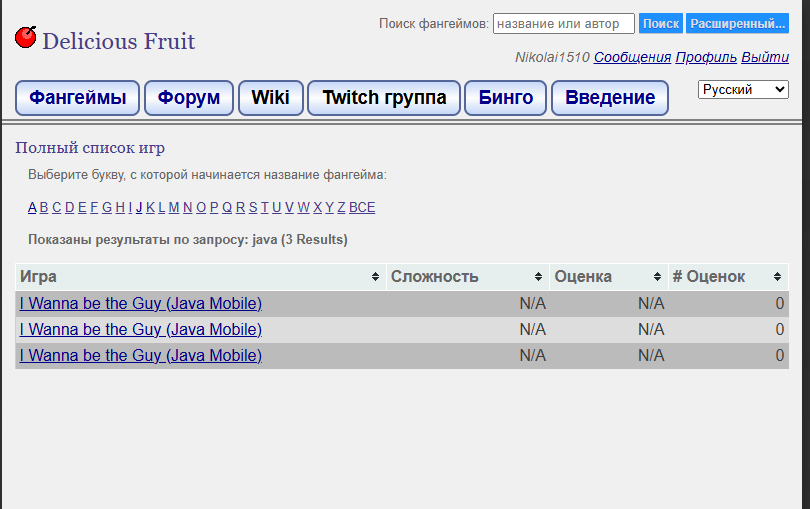Viewport: 810px width, 509px height.
Task: Open the first Java Mobile game link
Action: point(141,304)
